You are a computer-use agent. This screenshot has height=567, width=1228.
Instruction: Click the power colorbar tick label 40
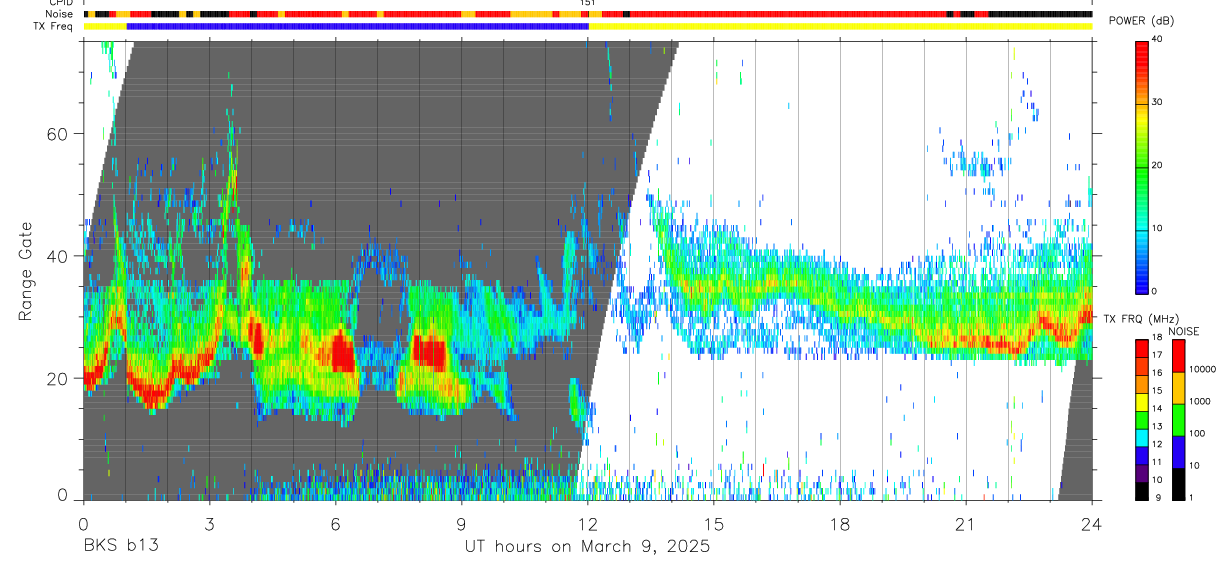tap(1158, 40)
